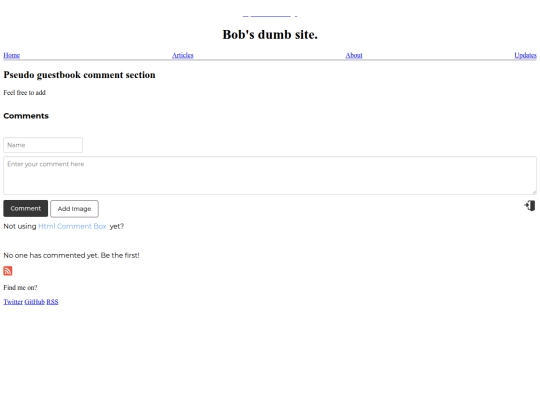Click the orange RSS feed icon
The width and height of the screenshot is (540, 405).
8,271
